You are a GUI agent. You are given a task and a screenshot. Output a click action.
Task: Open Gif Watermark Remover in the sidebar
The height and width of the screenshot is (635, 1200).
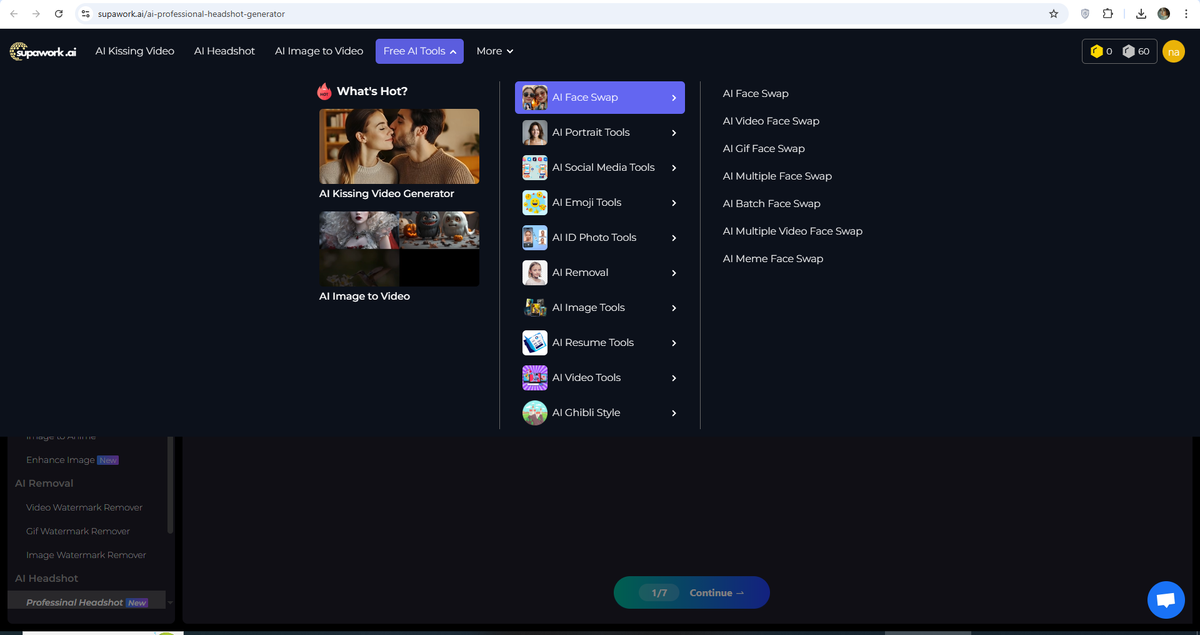(78, 531)
